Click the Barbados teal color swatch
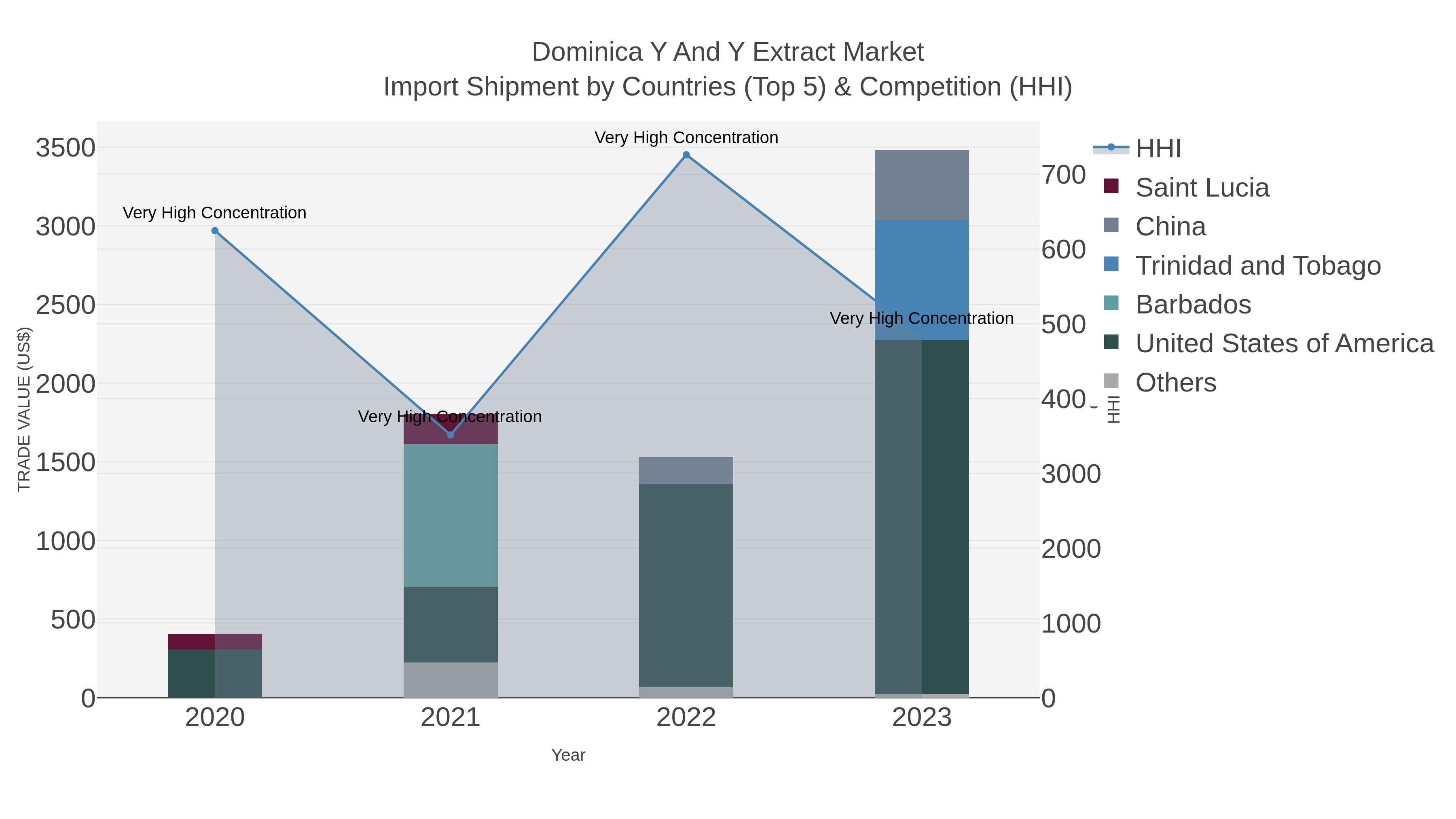This screenshot has width=1456, height=819. point(1111,303)
